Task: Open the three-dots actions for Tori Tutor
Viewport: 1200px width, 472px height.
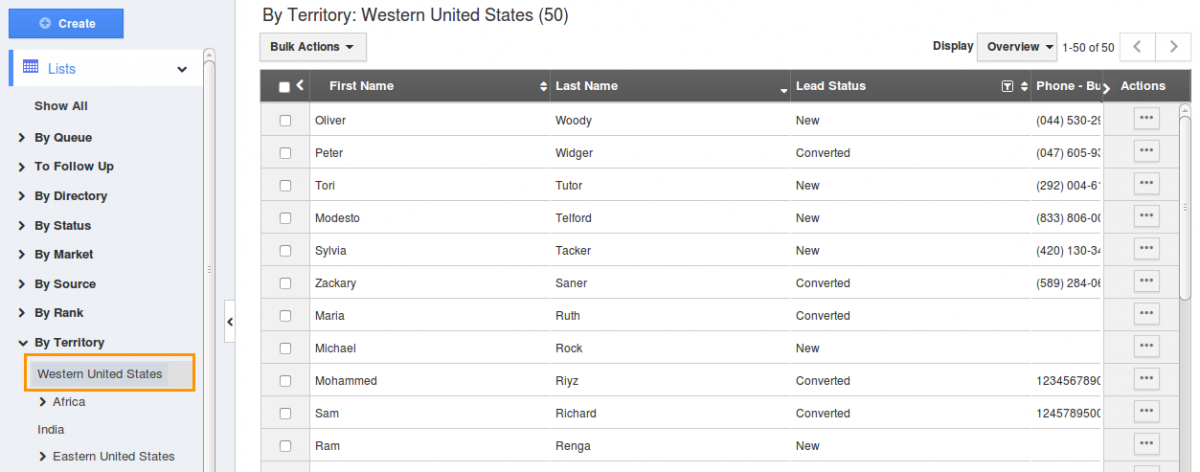Action: [1146, 184]
